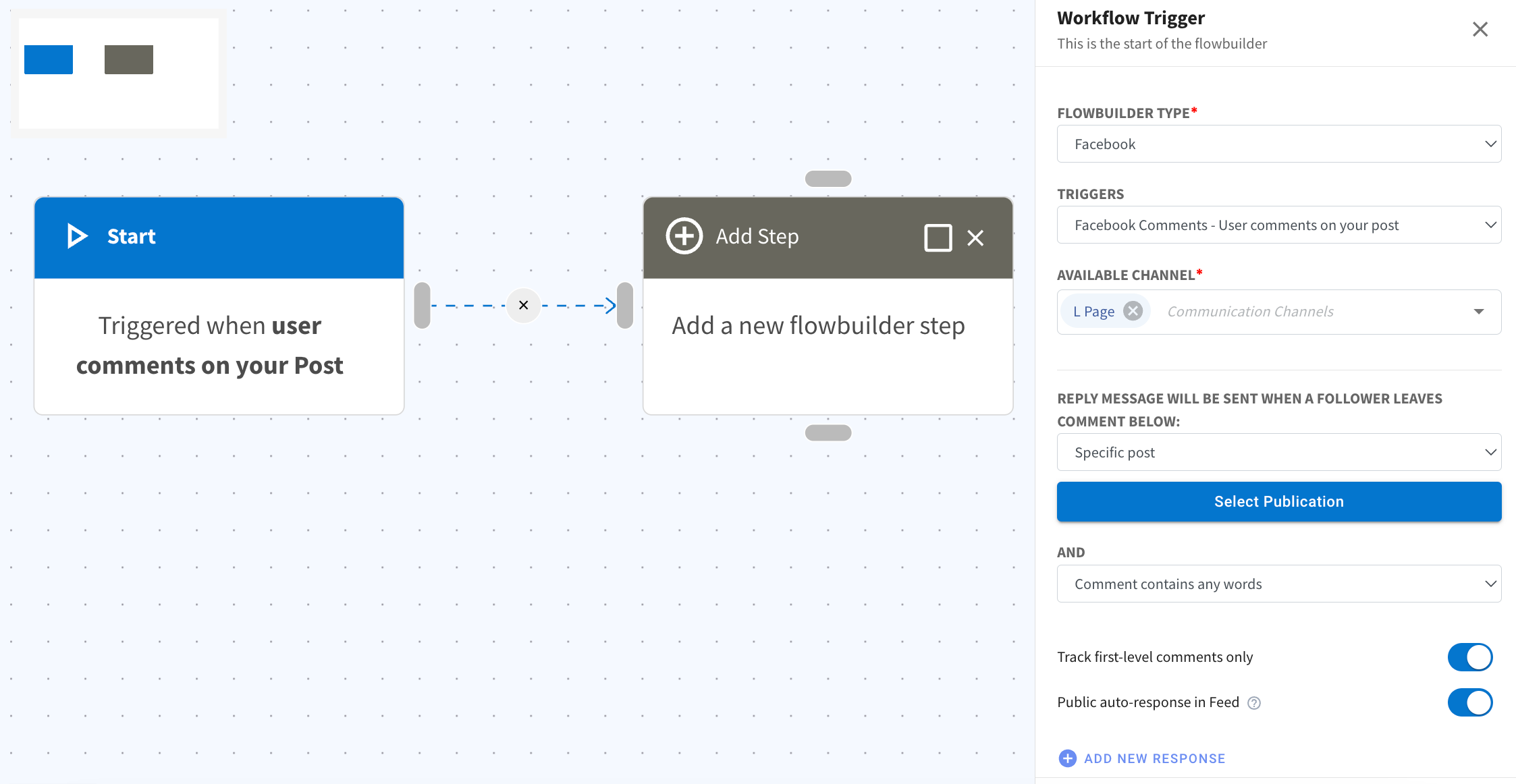Expand the Triggers dropdown menu
Viewport: 1516px width, 784px height.
point(1280,224)
